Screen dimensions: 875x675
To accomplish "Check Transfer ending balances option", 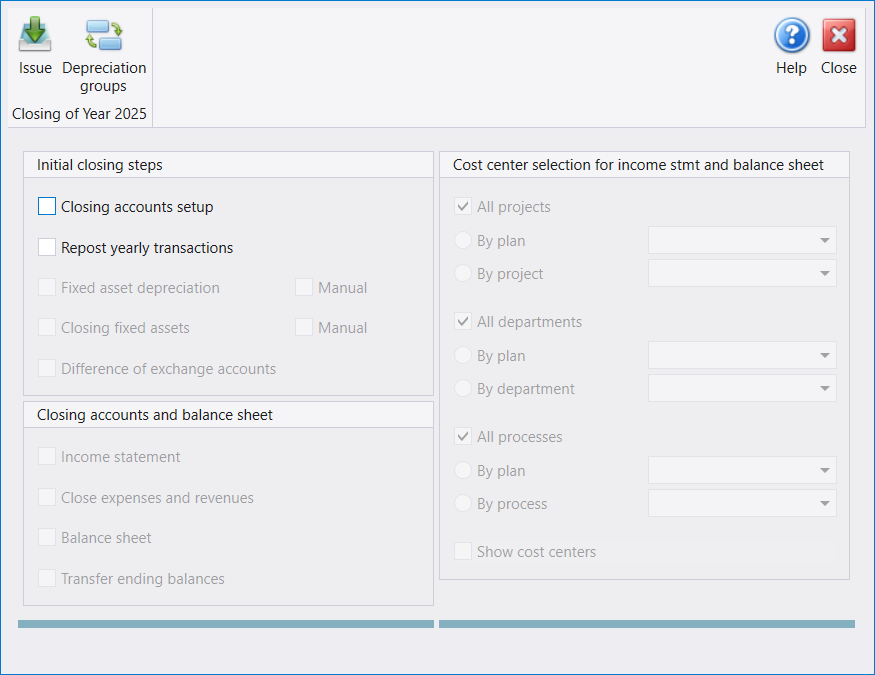I will point(47,578).
